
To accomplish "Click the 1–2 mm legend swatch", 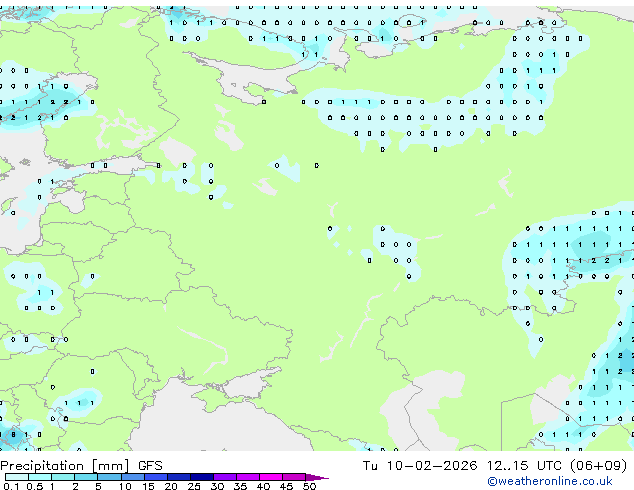I will pyautogui.click(x=63, y=477).
